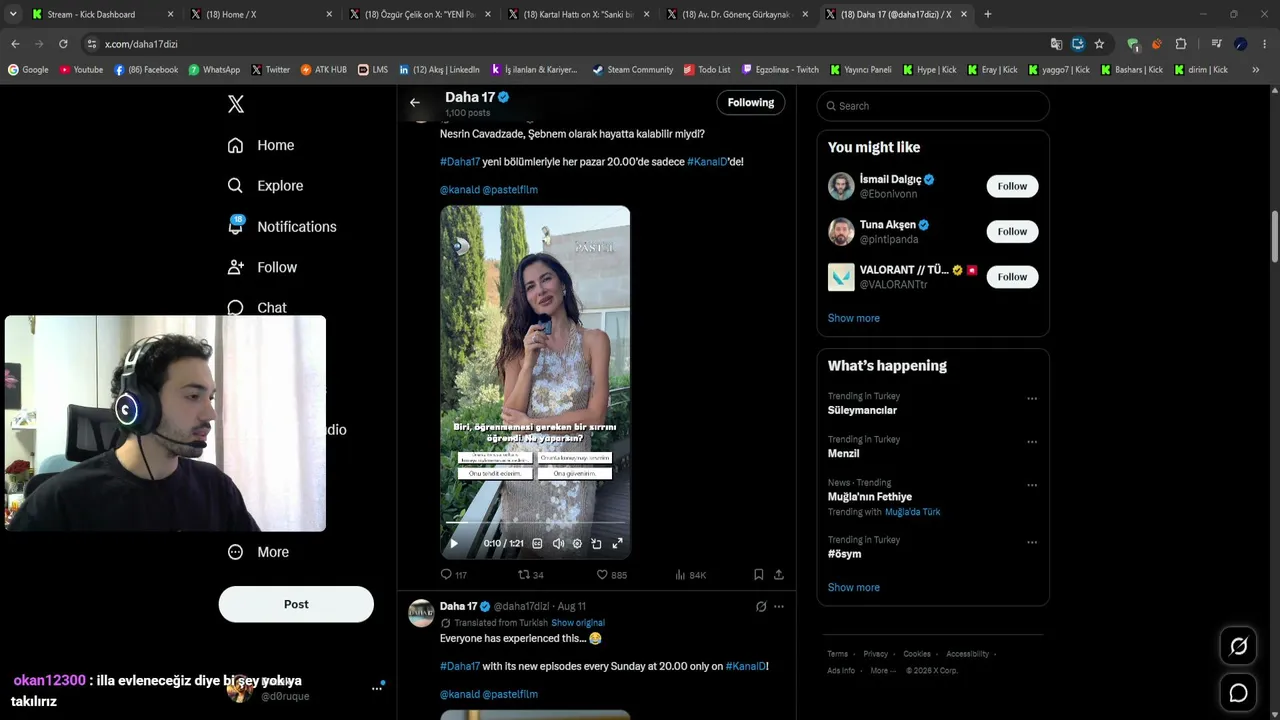Open Grok icon on the Aug 11 post

pyautogui.click(x=761, y=607)
